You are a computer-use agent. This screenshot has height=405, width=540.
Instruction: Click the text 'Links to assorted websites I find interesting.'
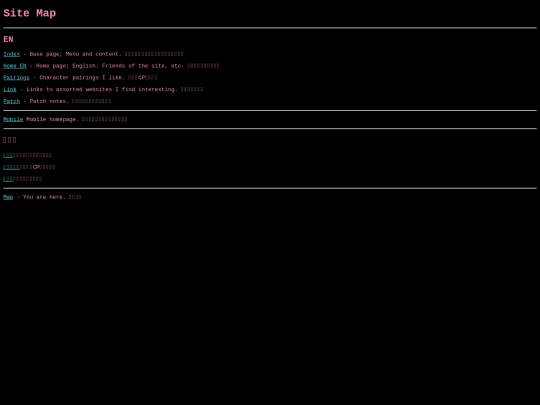(102, 89)
